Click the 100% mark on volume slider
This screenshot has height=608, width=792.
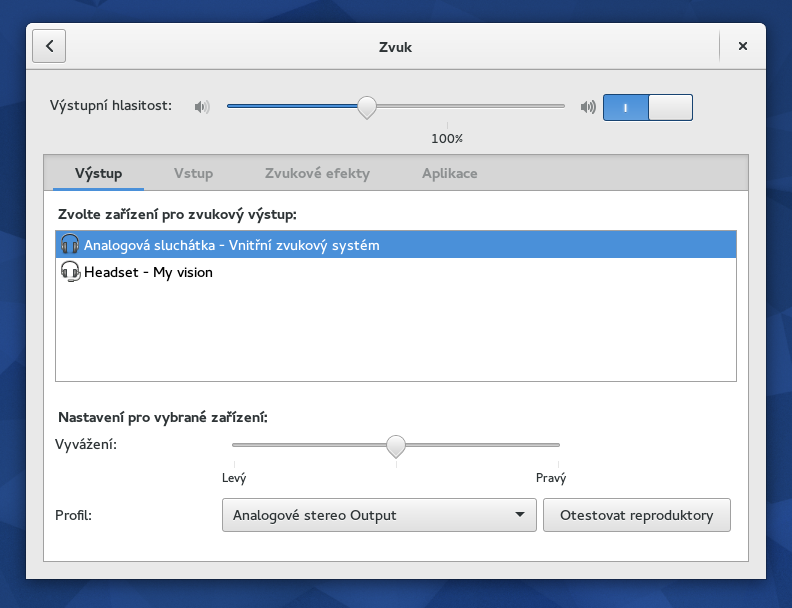(x=447, y=138)
